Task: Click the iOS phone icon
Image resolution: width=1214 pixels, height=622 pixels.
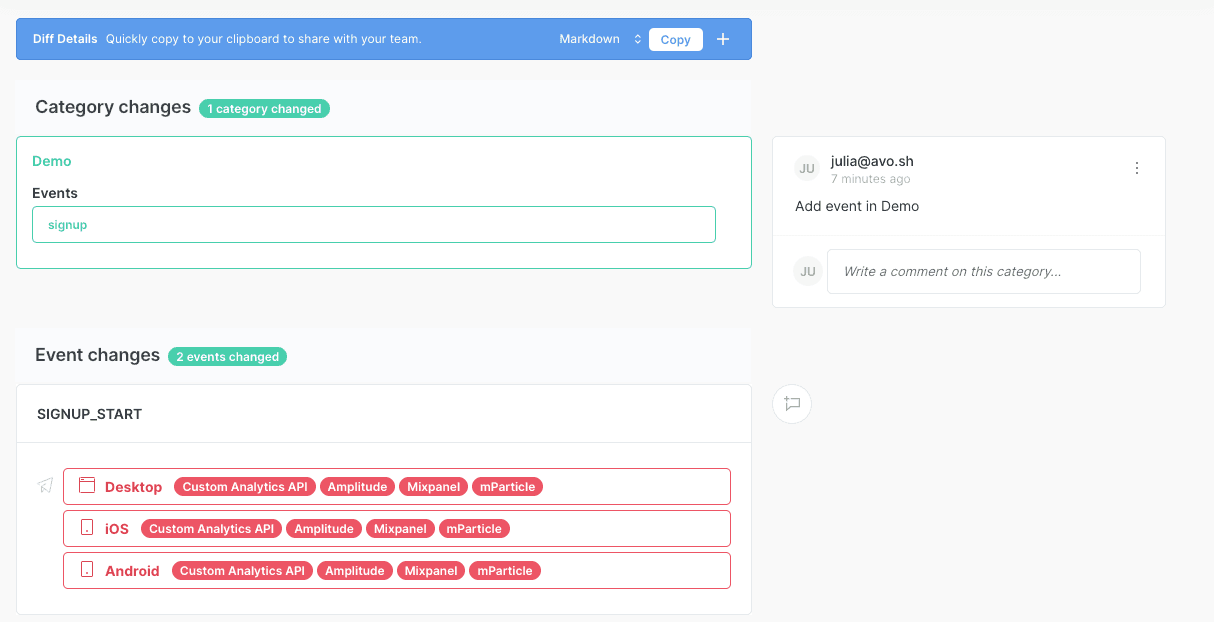Action: coord(87,528)
